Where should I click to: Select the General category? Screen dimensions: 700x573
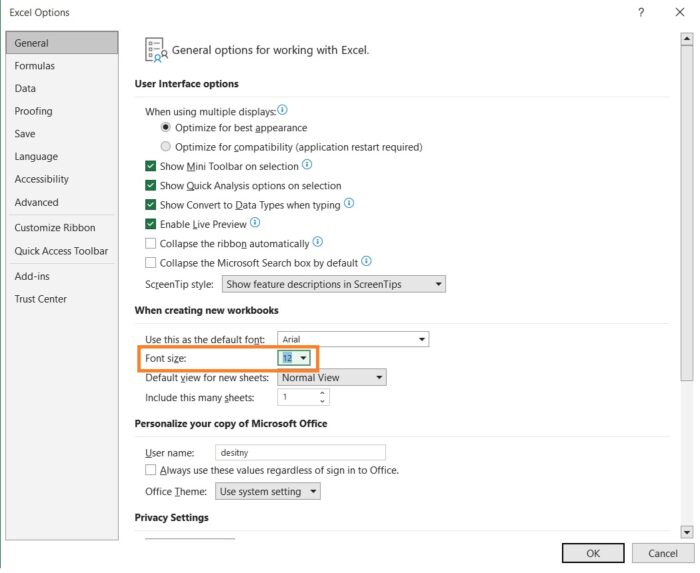[62, 43]
